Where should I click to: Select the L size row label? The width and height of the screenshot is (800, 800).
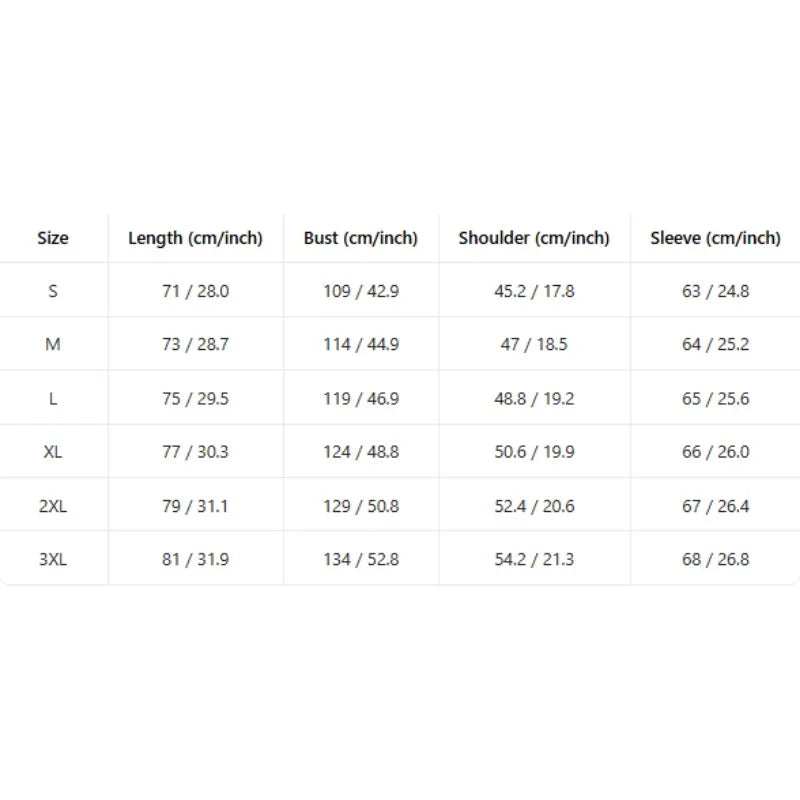click(53, 398)
